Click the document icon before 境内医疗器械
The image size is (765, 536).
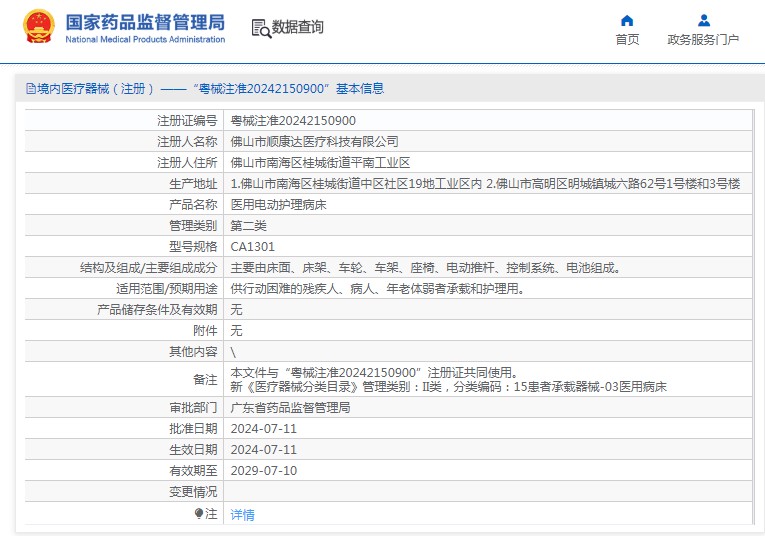30,89
